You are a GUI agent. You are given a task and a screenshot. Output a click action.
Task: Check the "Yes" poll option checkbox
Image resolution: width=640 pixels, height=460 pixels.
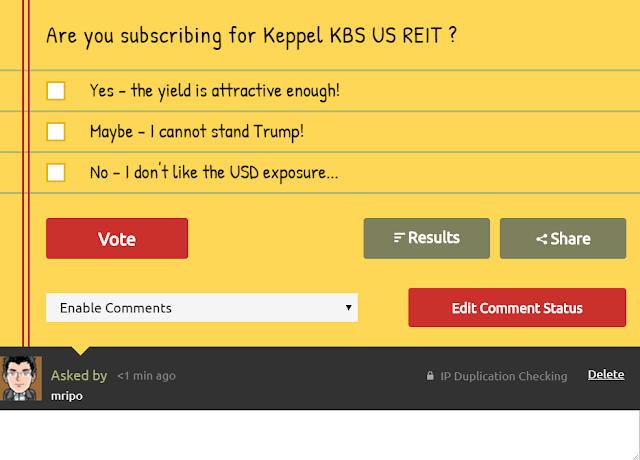(56, 91)
